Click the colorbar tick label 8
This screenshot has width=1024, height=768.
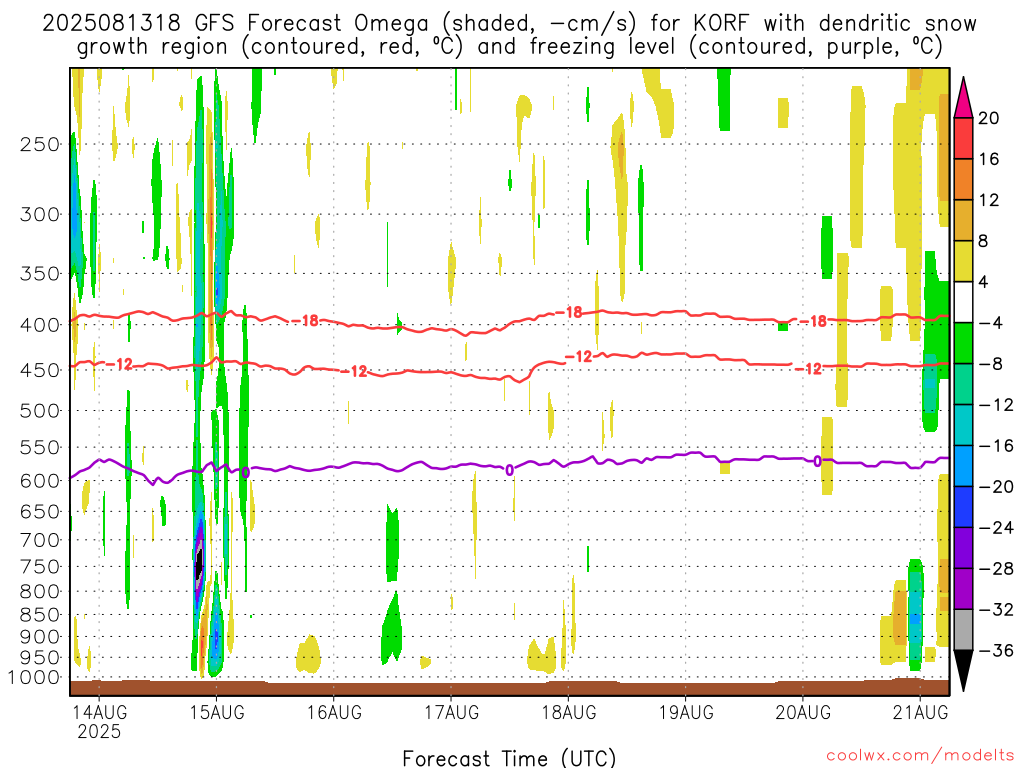point(984,241)
